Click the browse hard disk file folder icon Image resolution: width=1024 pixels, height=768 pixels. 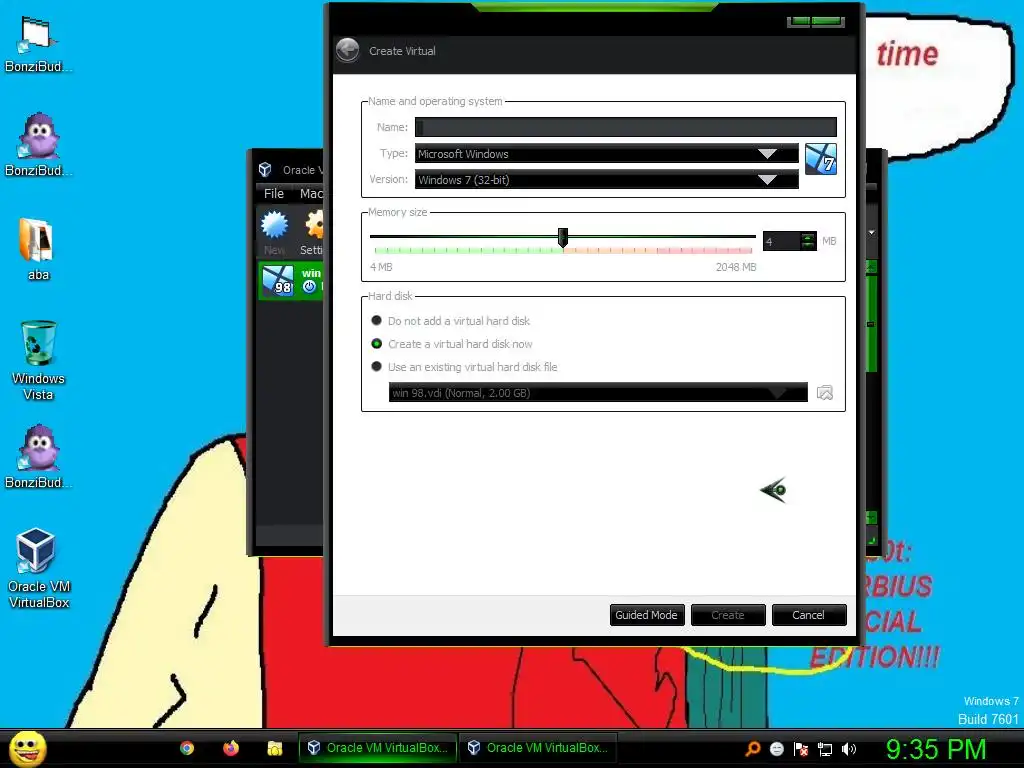825,392
